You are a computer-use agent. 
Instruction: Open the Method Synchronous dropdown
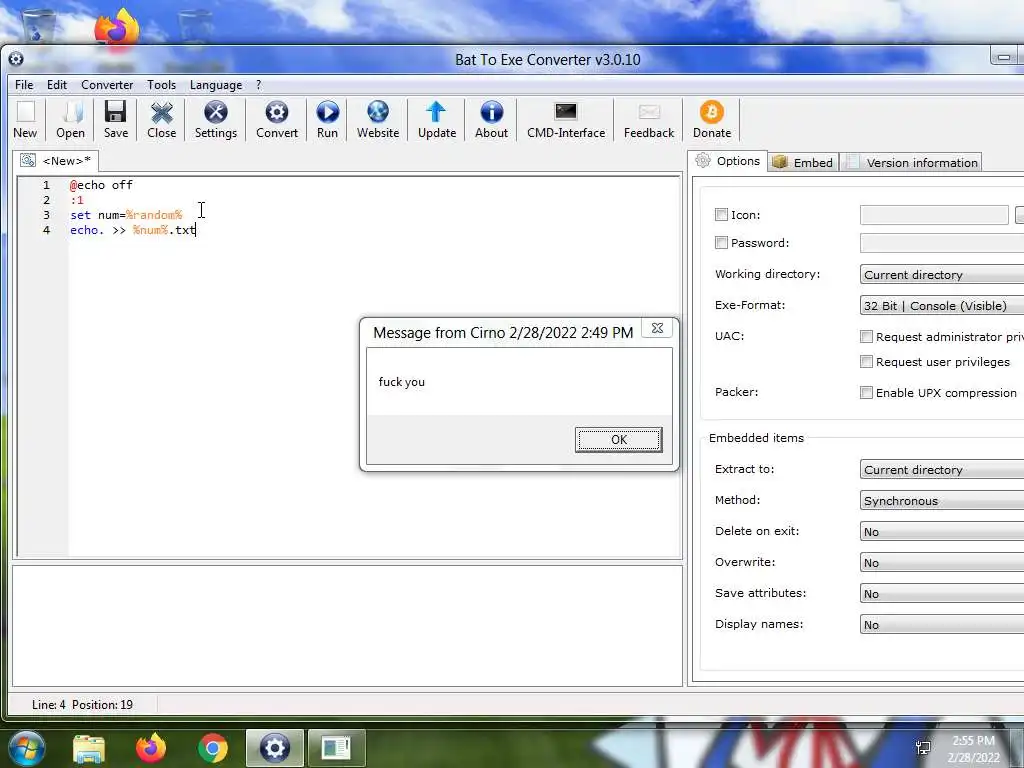942,500
